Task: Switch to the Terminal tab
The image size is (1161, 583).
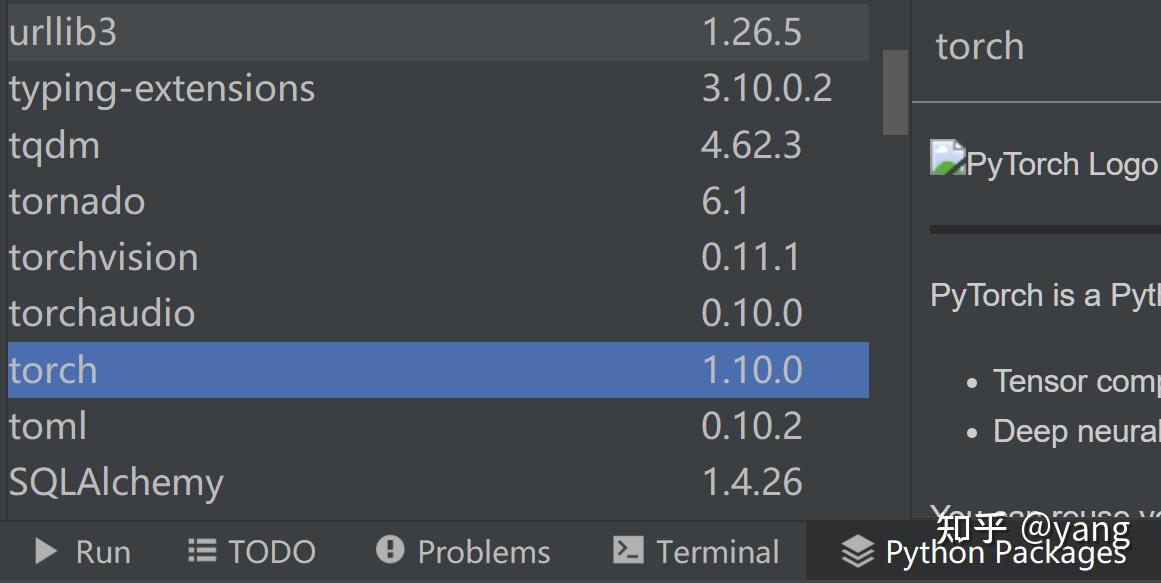Action: [697, 552]
